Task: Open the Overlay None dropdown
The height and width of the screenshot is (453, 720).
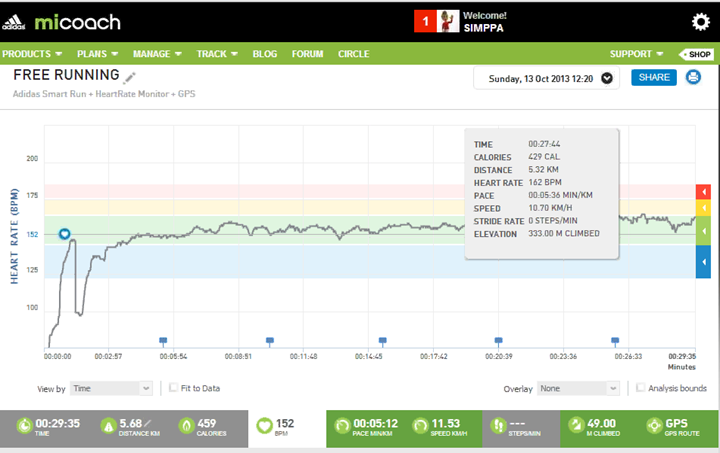Action: point(579,388)
